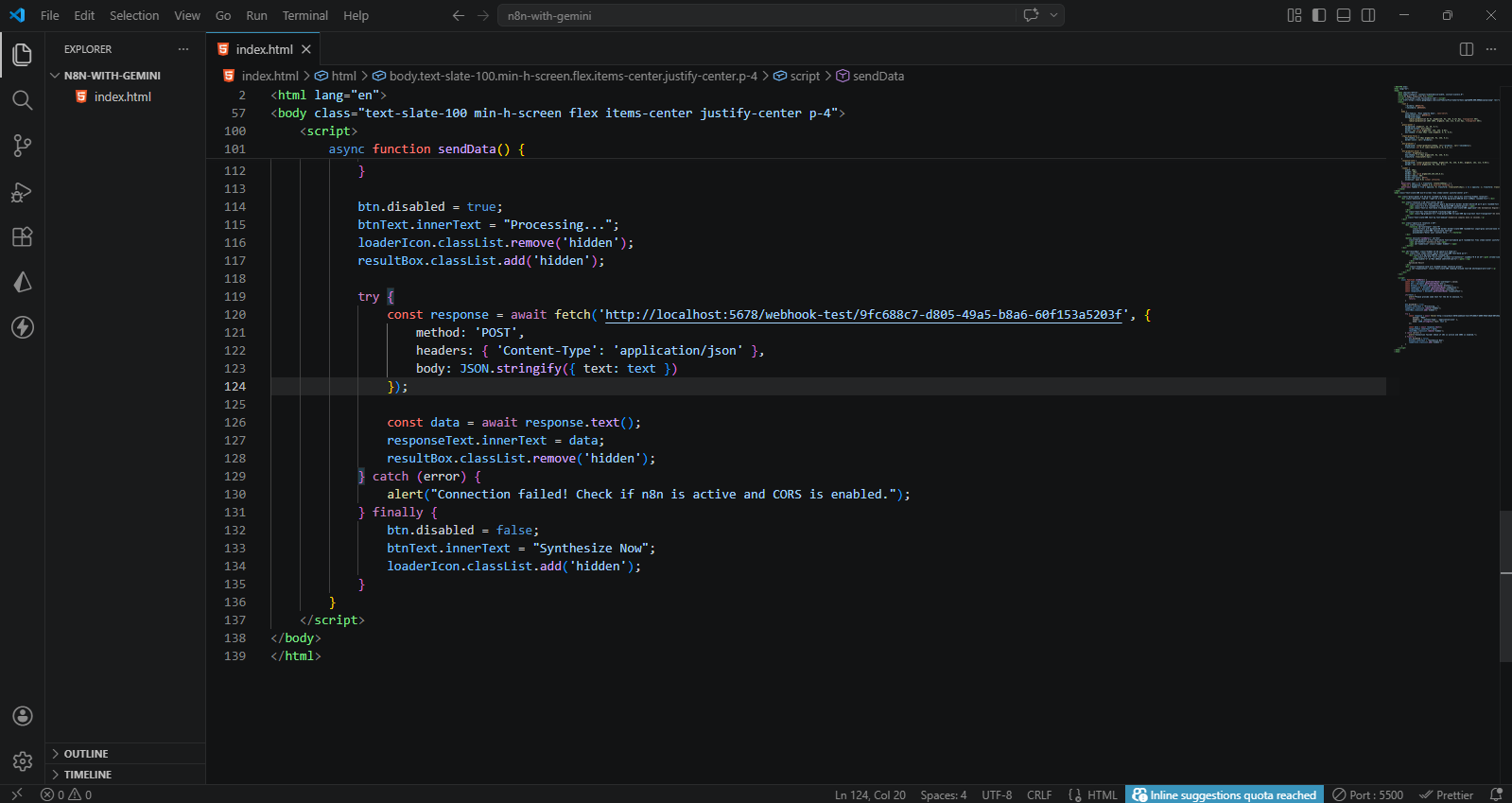Open editor More Actions ellipsis
This screenshot has height=803, width=1512.
coord(1491,49)
